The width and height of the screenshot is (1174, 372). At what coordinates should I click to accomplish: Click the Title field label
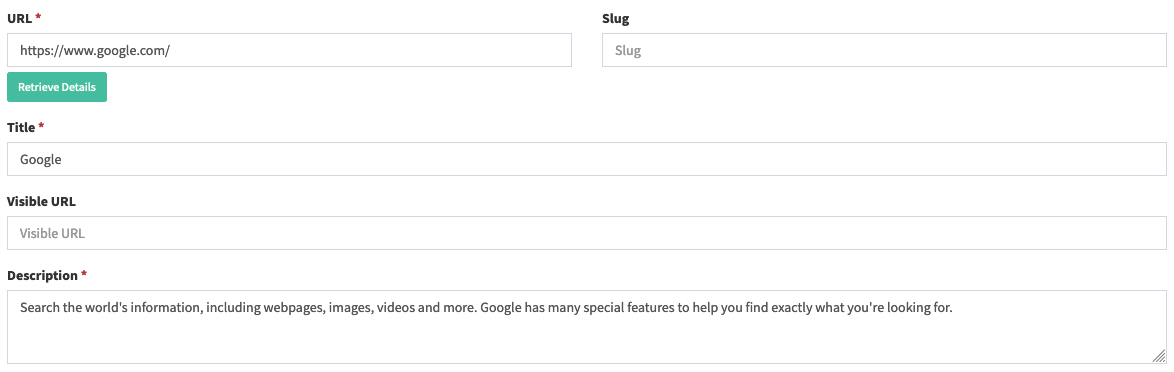[x=21, y=127]
